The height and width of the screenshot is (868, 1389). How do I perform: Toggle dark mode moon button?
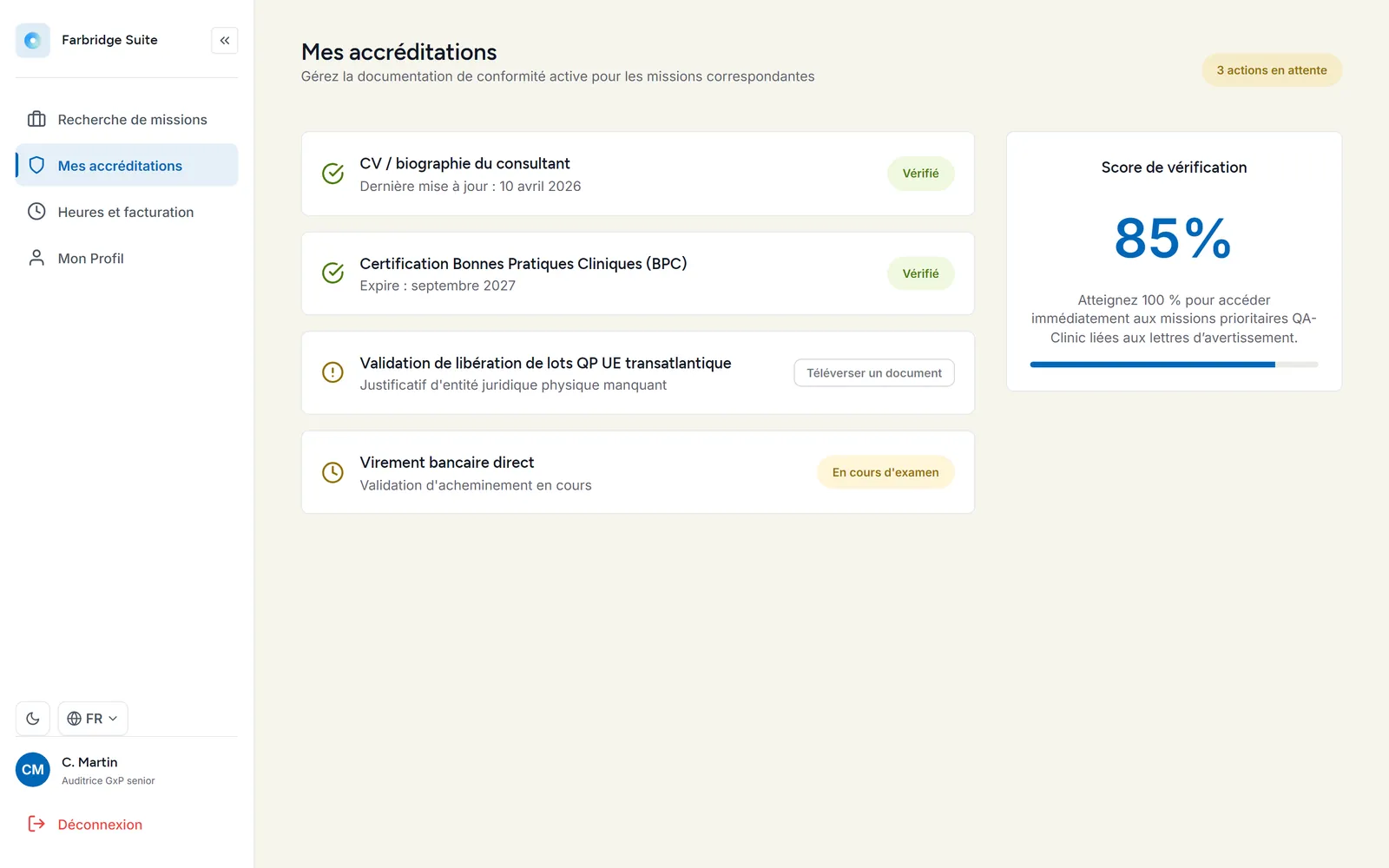tap(33, 719)
